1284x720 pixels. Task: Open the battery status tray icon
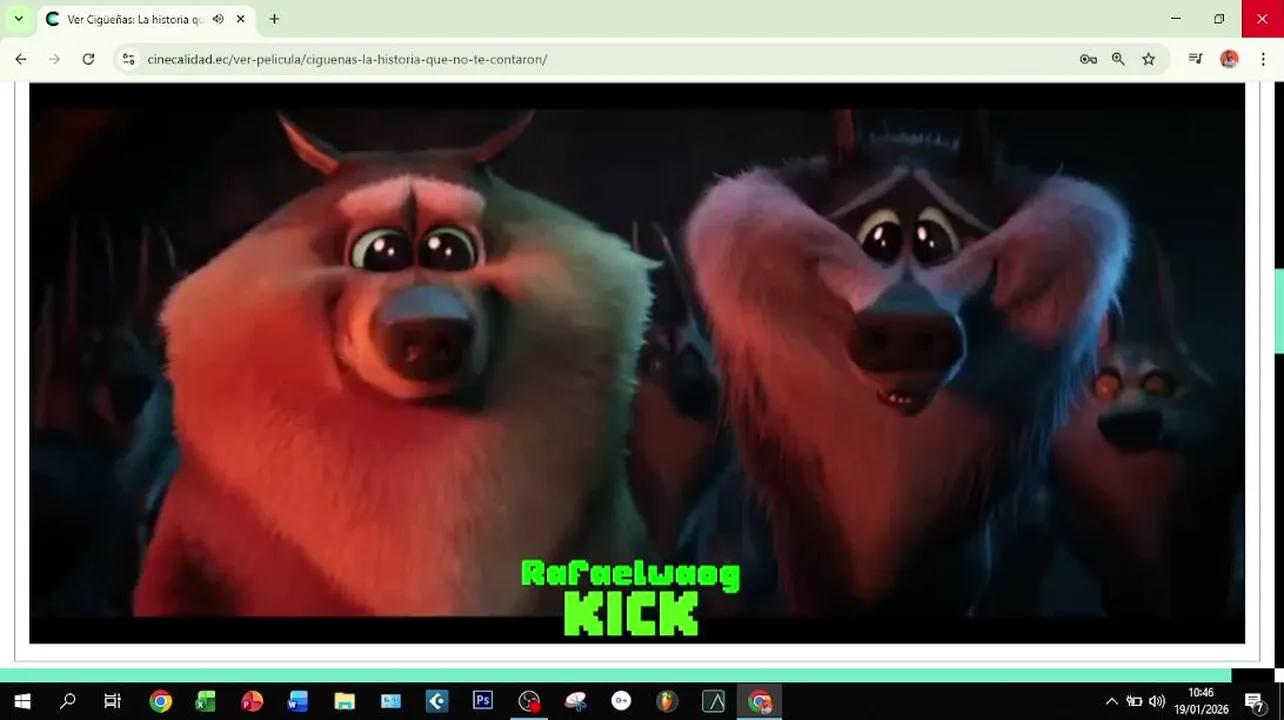coord(1134,701)
